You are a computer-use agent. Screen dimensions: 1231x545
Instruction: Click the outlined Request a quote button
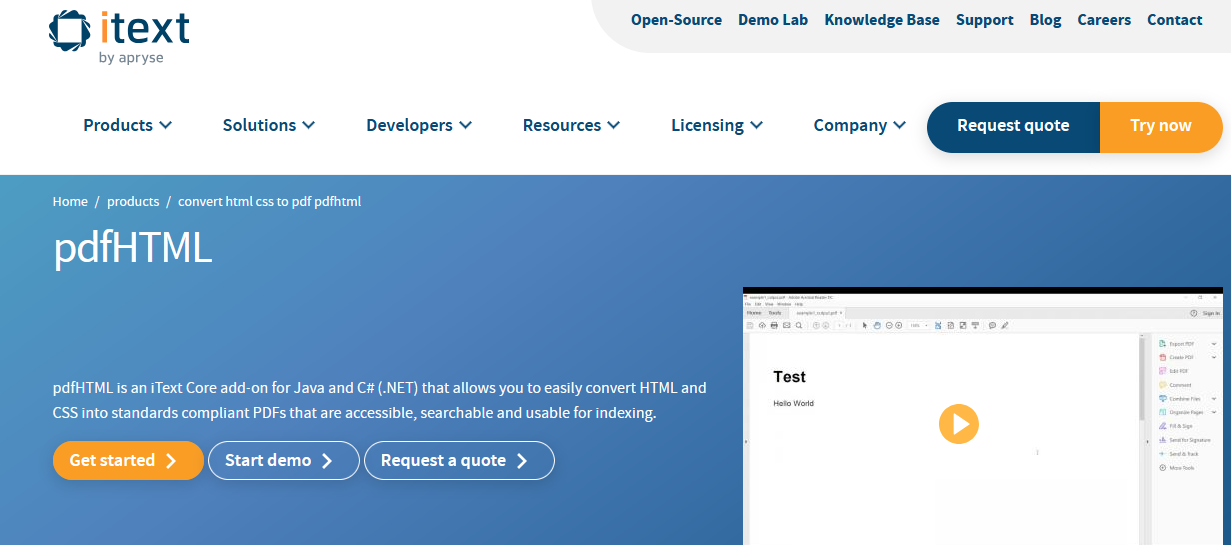(459, 460)
